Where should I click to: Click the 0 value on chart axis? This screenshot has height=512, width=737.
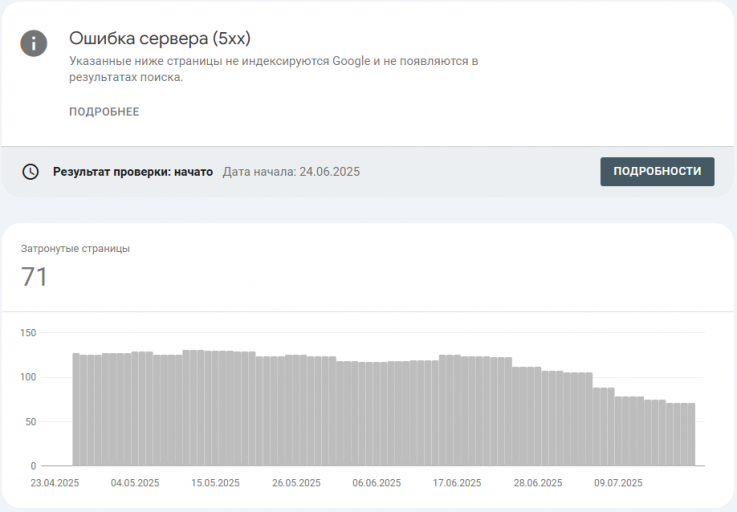click(x=33, y=466)
